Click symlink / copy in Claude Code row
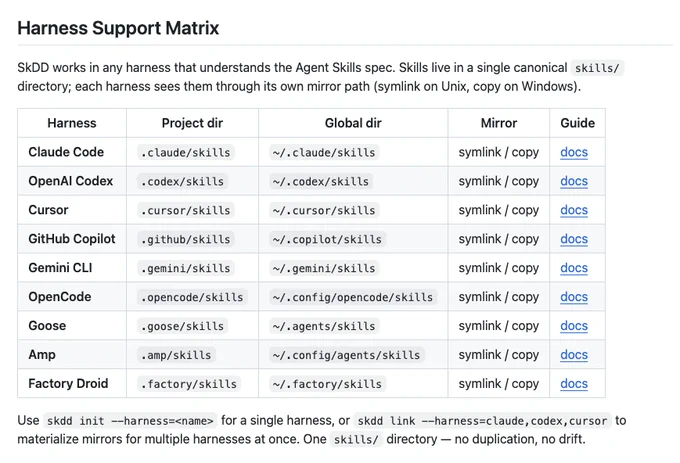Image resolution: width=680 pixels, height=463 pixels. click(499, 152)
